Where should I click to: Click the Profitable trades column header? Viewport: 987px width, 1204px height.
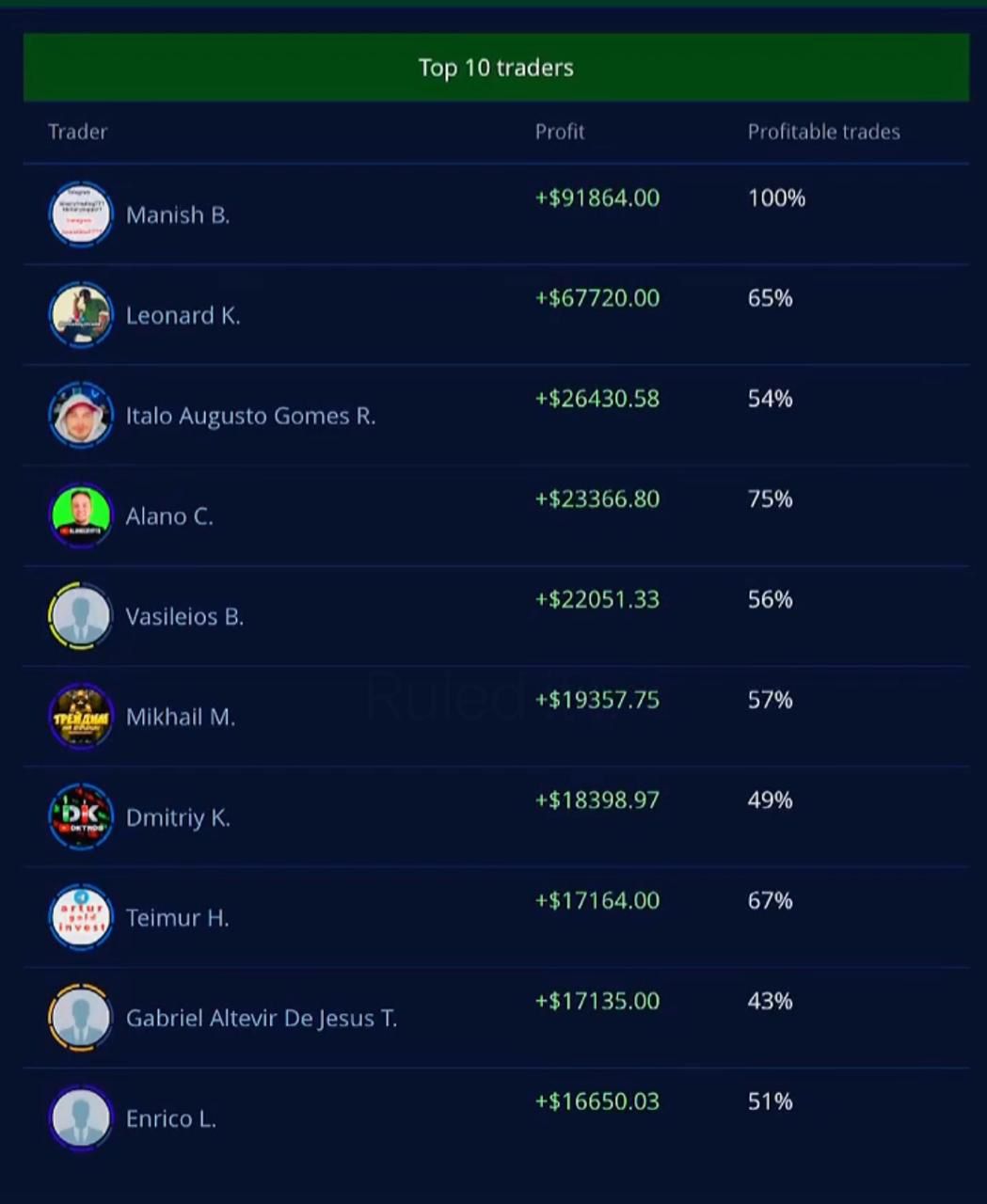(823, 132)
